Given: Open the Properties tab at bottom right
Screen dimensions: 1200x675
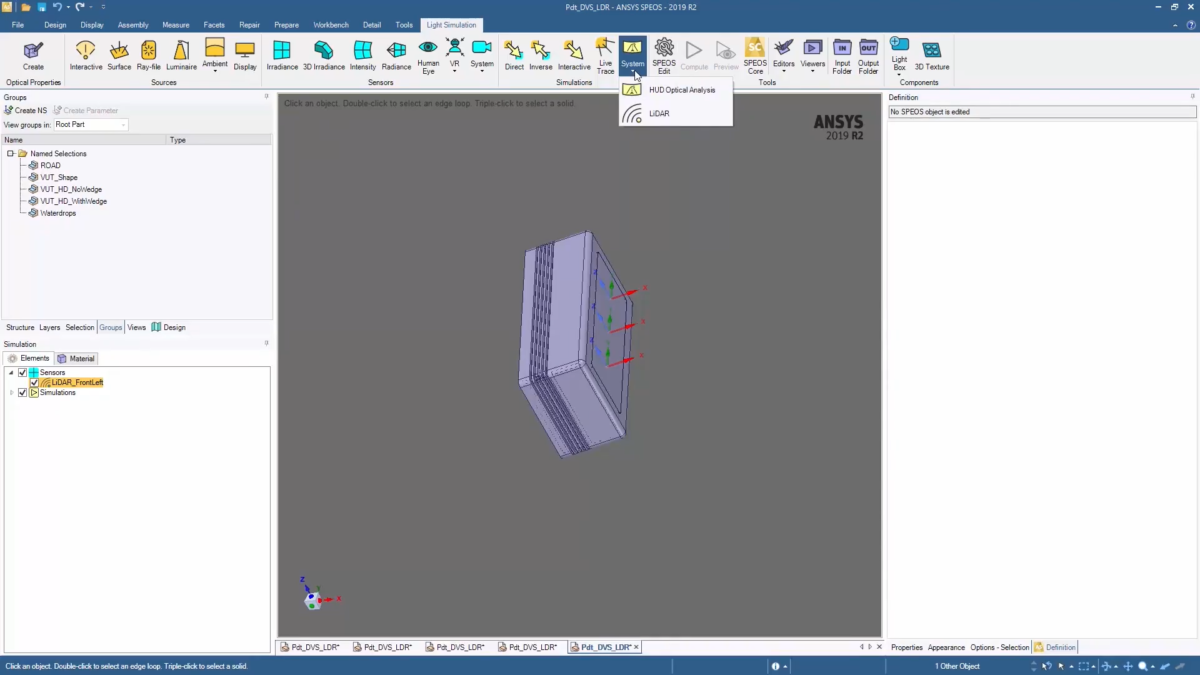Looking at the screenshot, I should tap(907, 647).
